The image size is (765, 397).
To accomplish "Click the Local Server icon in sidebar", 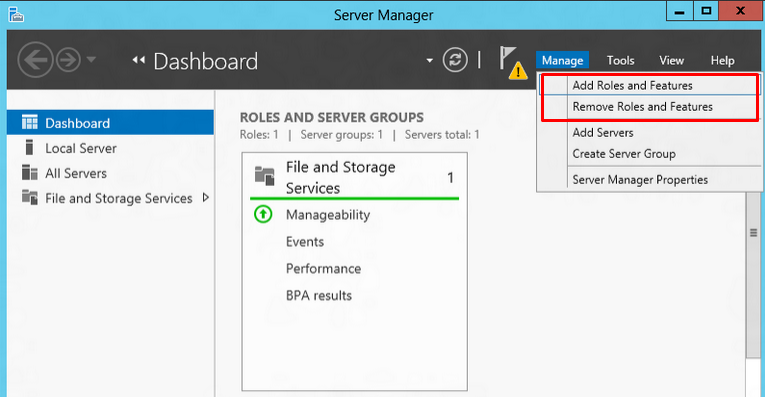I will (x=29, y=147).
